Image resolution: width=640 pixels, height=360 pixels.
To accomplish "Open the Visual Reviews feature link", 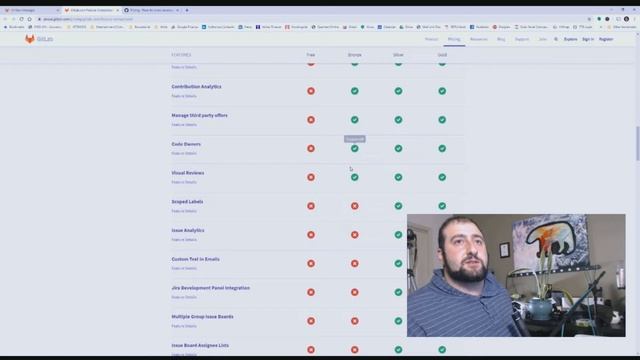I will tap(188, 173).
